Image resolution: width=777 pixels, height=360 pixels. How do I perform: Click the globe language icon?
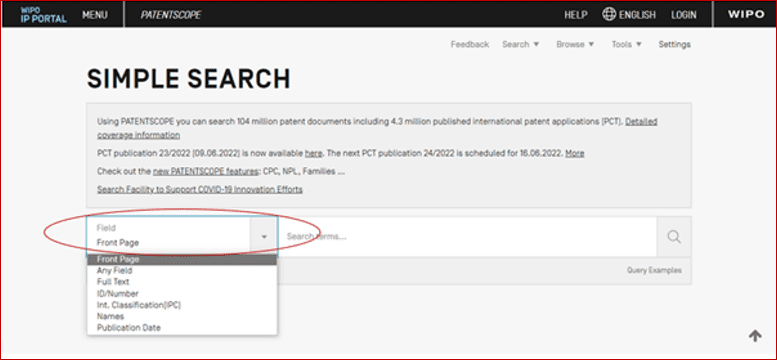(x=609, y=14)
